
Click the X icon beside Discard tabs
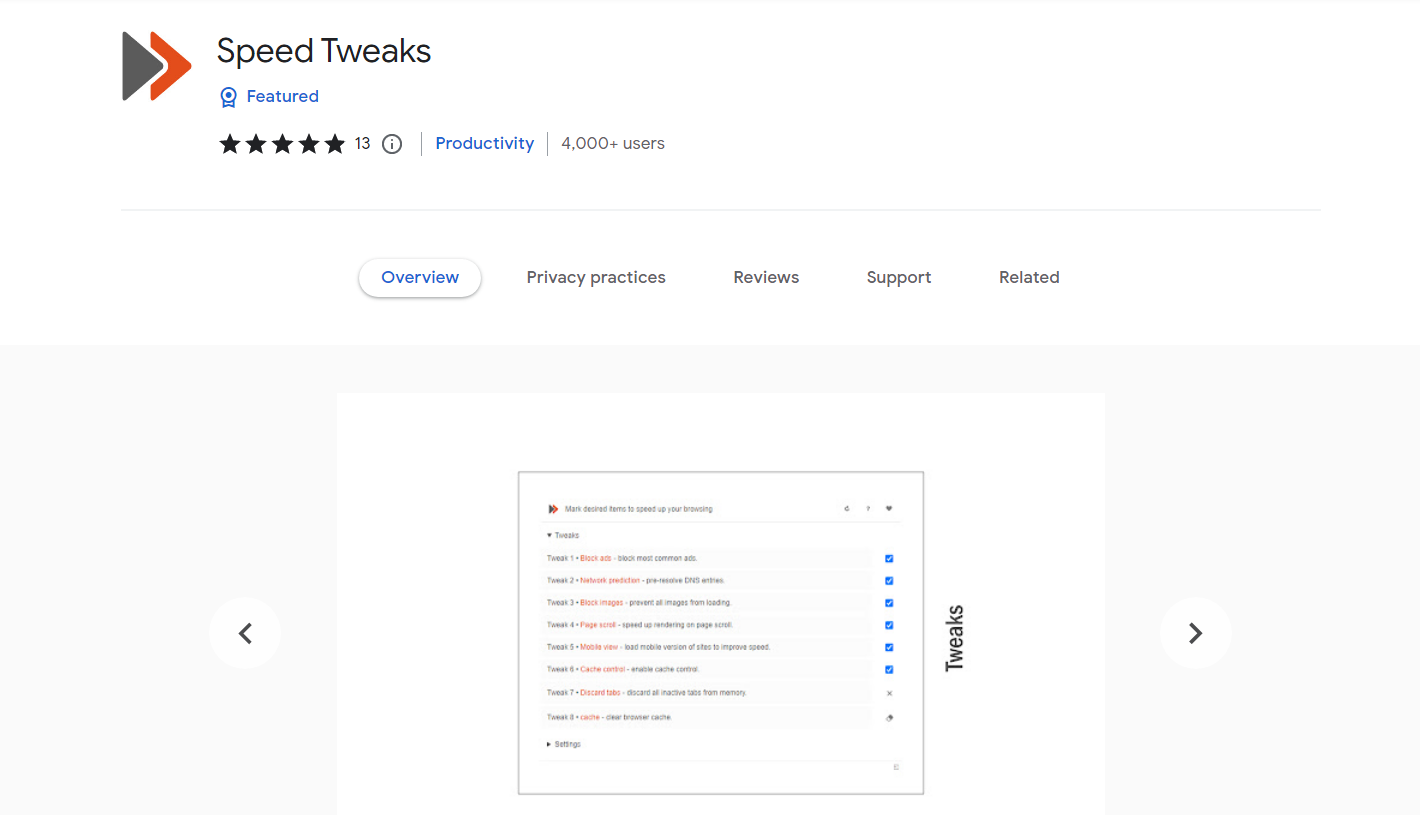point(889,693)
